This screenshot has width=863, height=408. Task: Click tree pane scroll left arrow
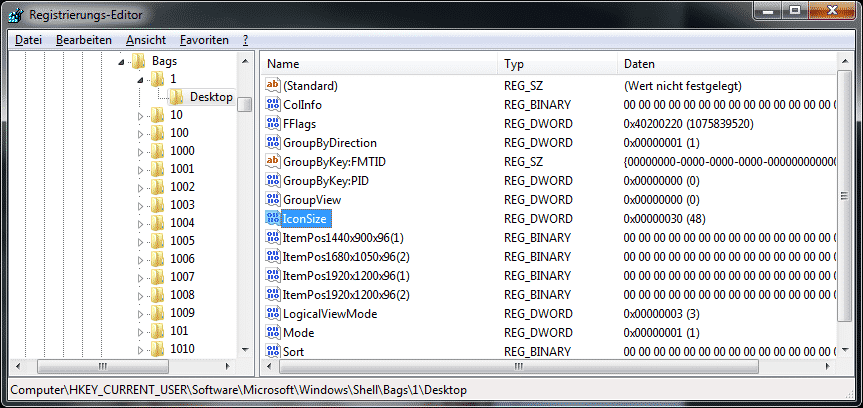pyautogui.click(x=17, y=366)
